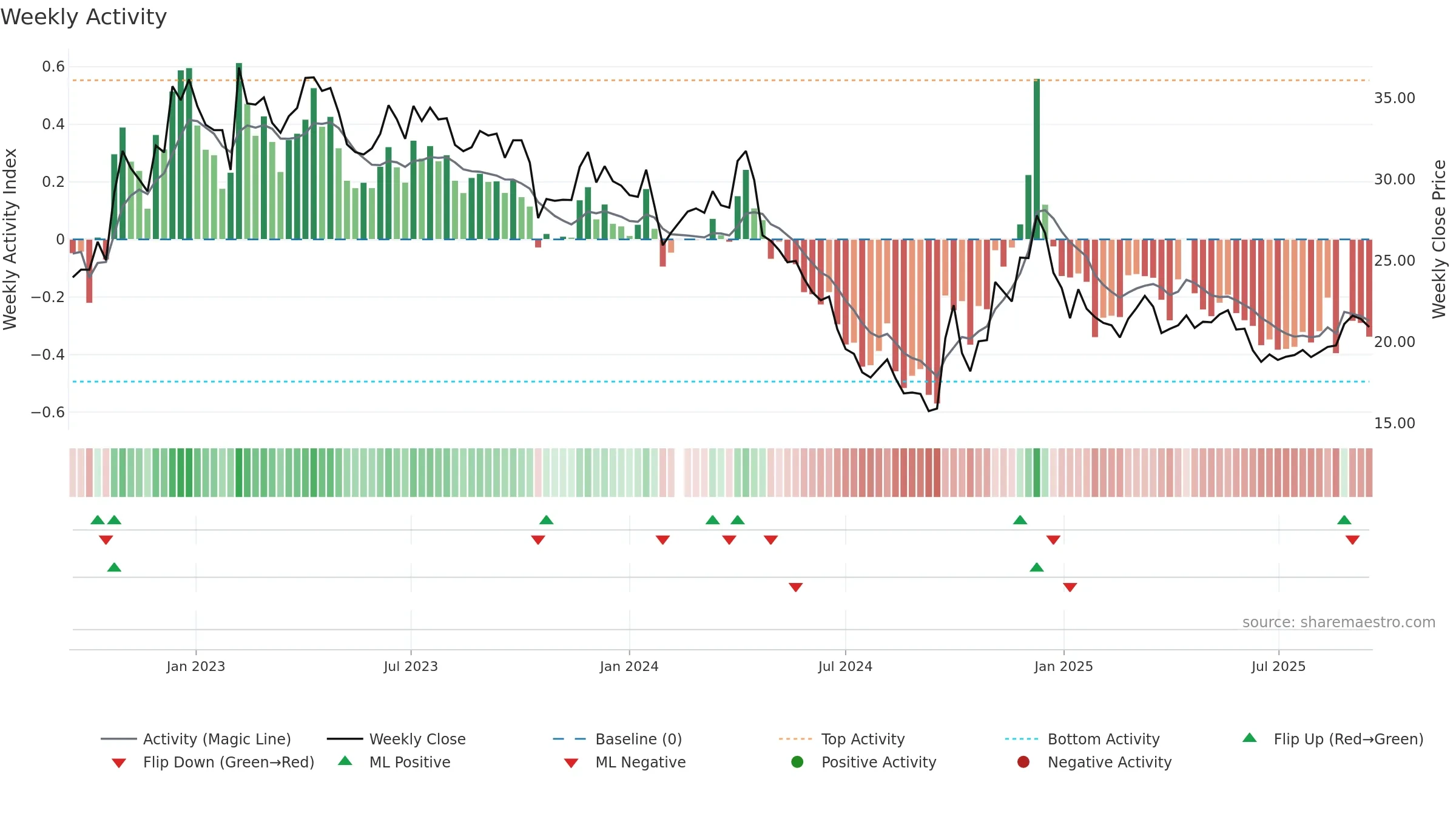Click the 15.00 price axis tick
The image size is (1456, 819).
coord(1395,423)
